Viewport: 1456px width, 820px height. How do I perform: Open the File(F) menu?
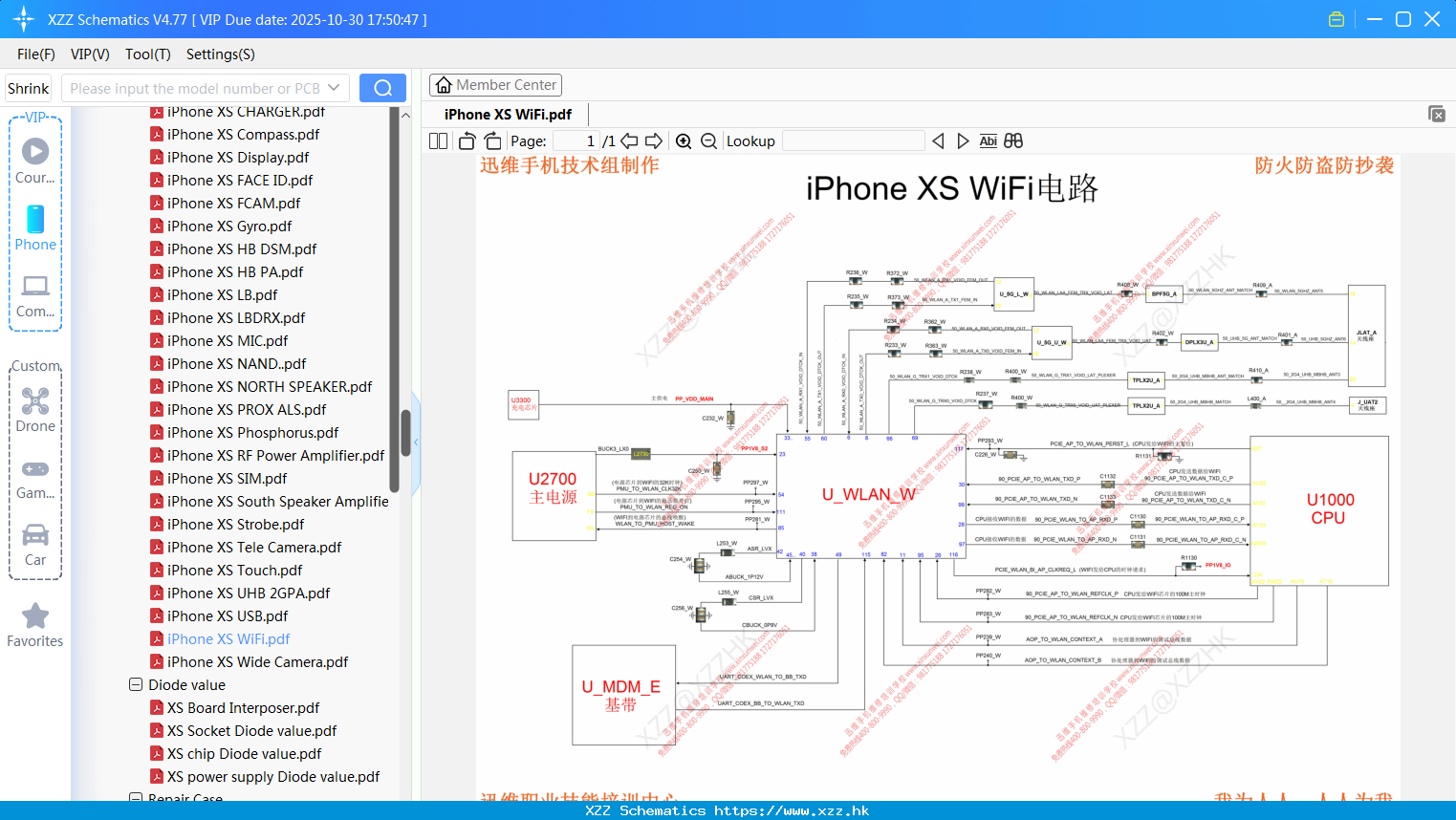tap(36, 54)
